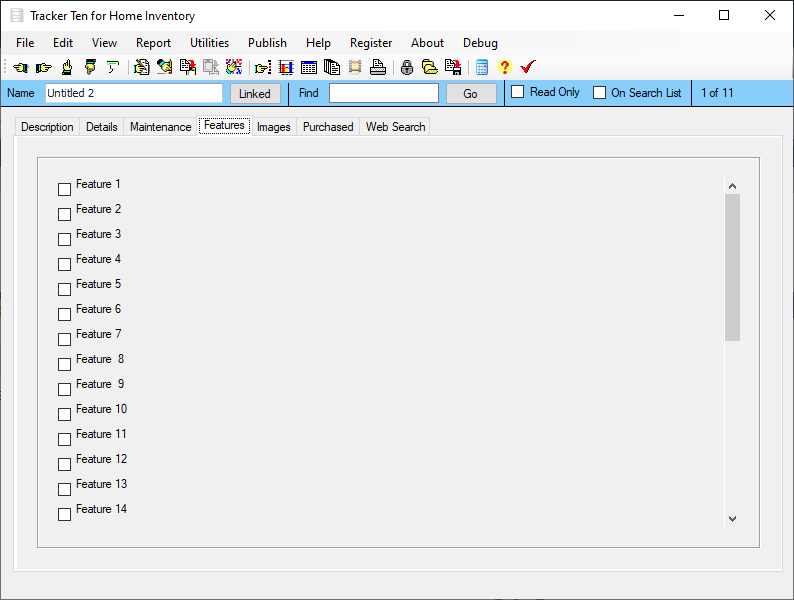Check the Feature 5 checkbox
Image resolution: width=794 pixels, height=600 pixels.
pyautogui.click(x=64, y=289)
